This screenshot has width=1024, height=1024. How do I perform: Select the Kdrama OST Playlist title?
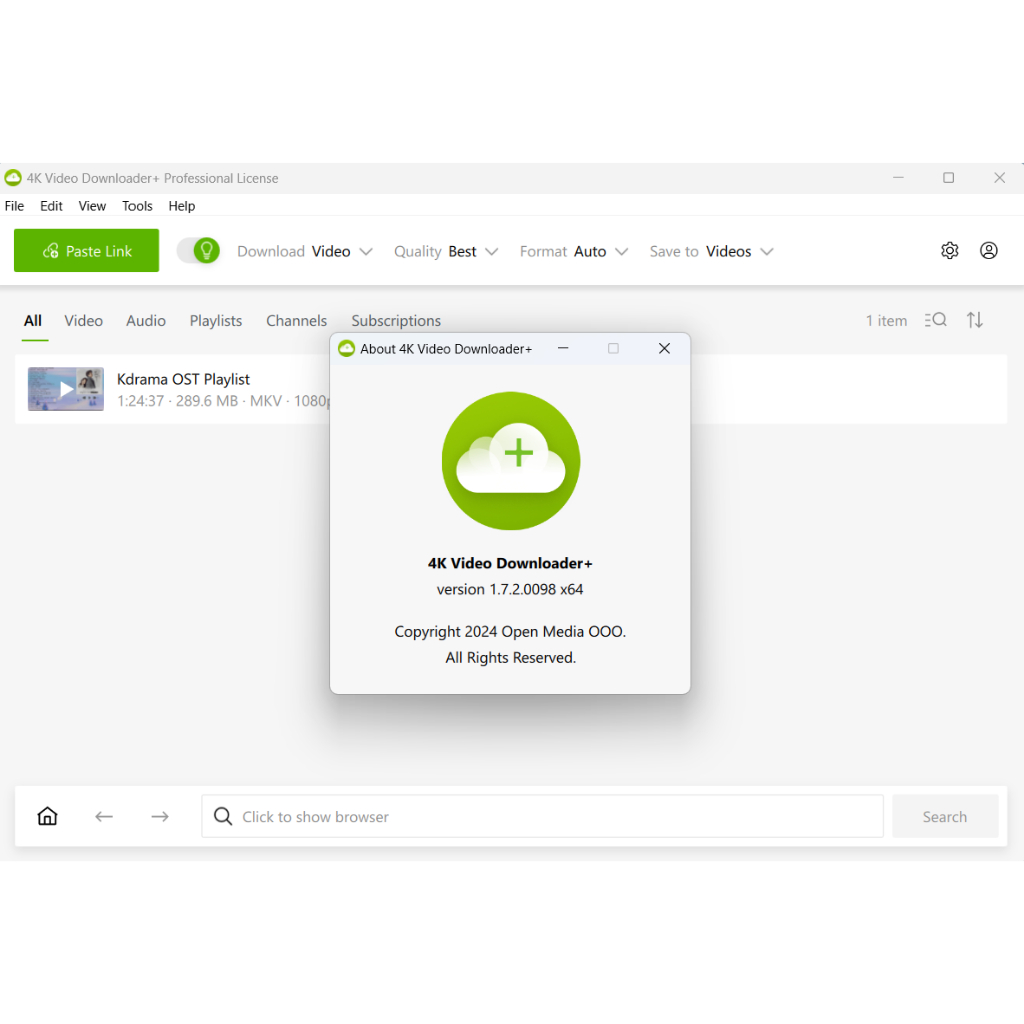coord(183,379)
